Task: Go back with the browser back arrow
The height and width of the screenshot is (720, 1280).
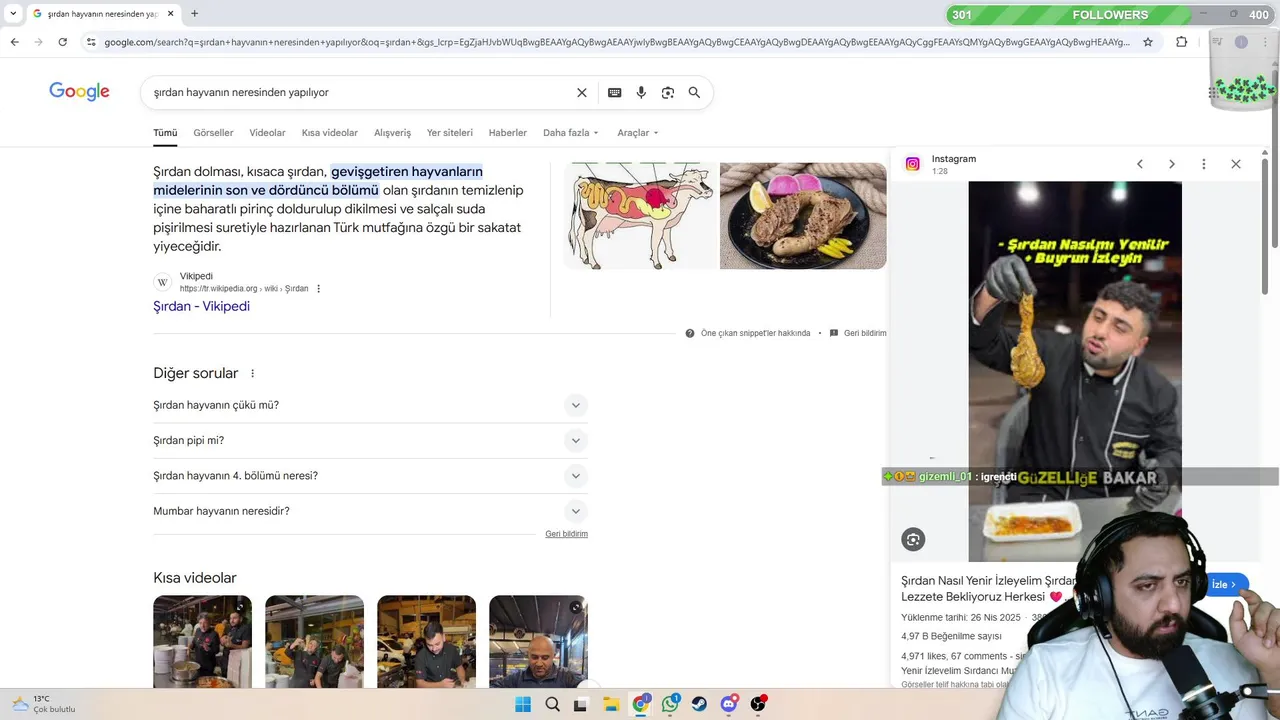Action: coord(14,42)
